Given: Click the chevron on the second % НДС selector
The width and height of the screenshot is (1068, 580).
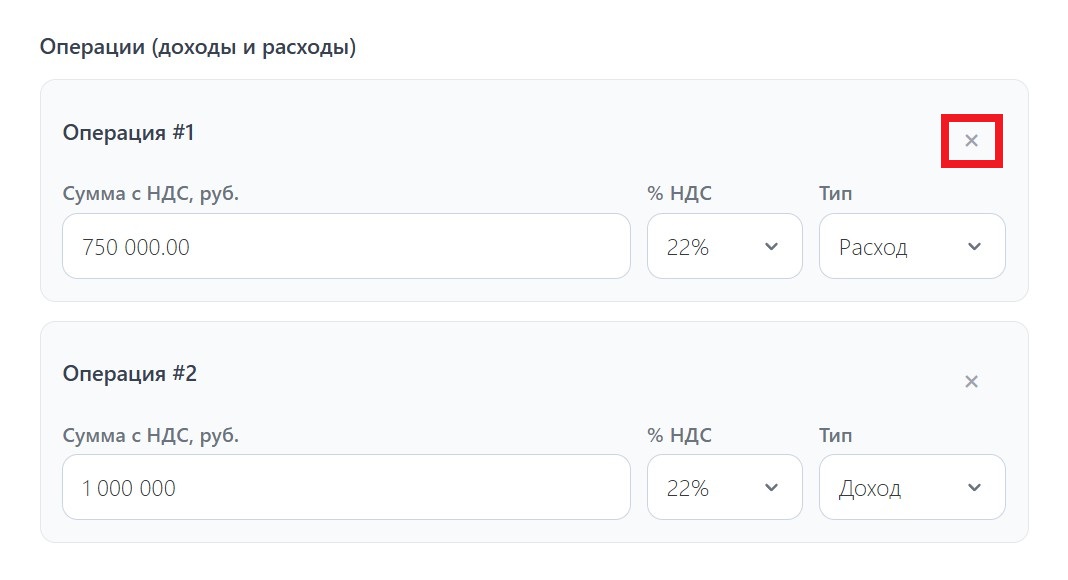Looking at the screenshot, I should click(x=770, y=487).
